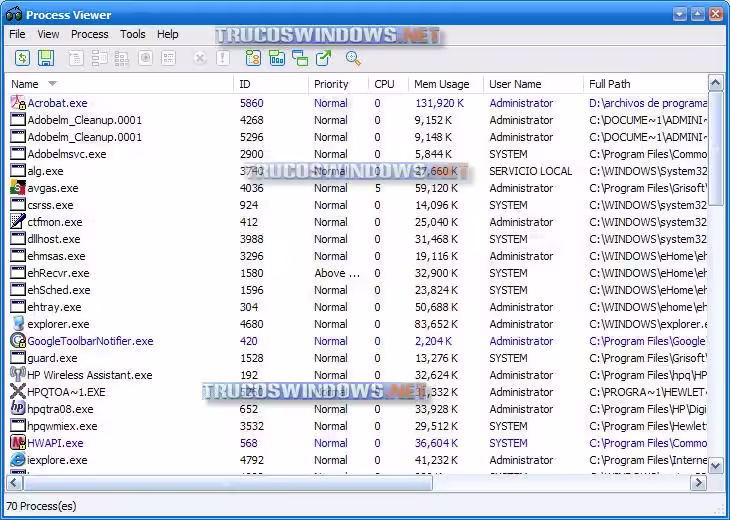Click the Acrobat.exe PDF icon
Viewport: 730px width, 520px height.
tap(18, 103)
